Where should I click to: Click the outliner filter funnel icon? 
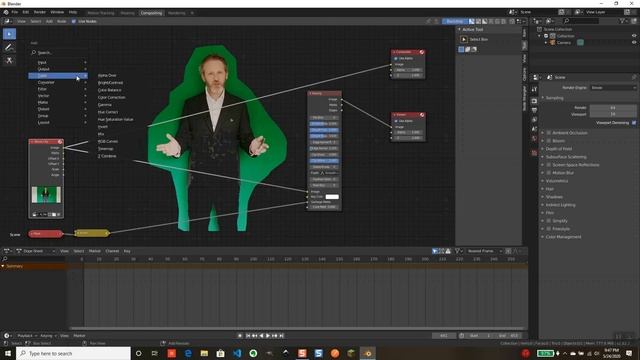click(x=623, y=21)
